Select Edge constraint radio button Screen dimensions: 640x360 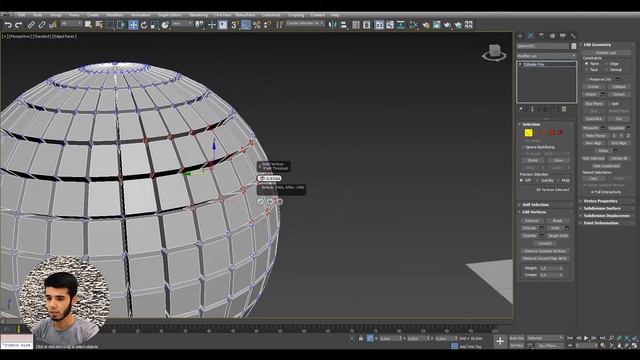coord(607,64)
